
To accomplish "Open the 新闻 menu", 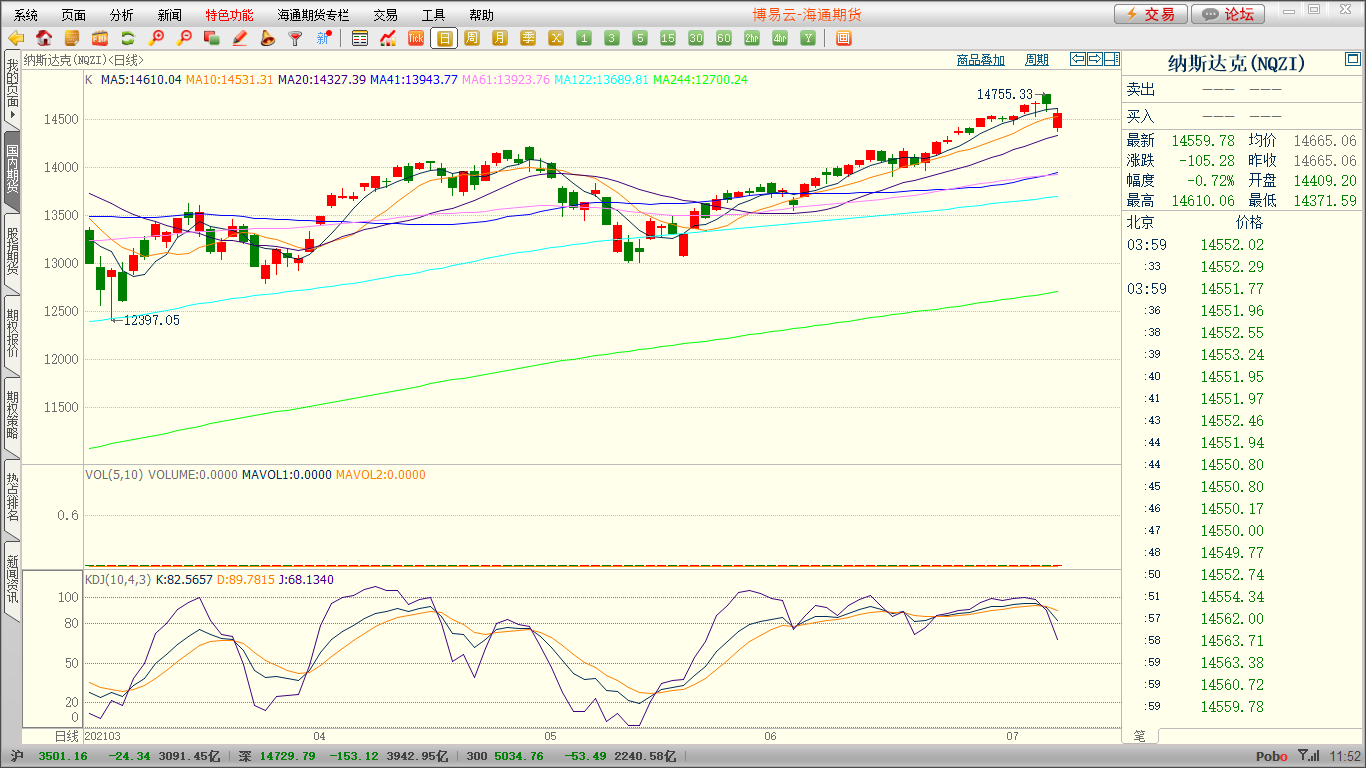I will coord(170,15).
